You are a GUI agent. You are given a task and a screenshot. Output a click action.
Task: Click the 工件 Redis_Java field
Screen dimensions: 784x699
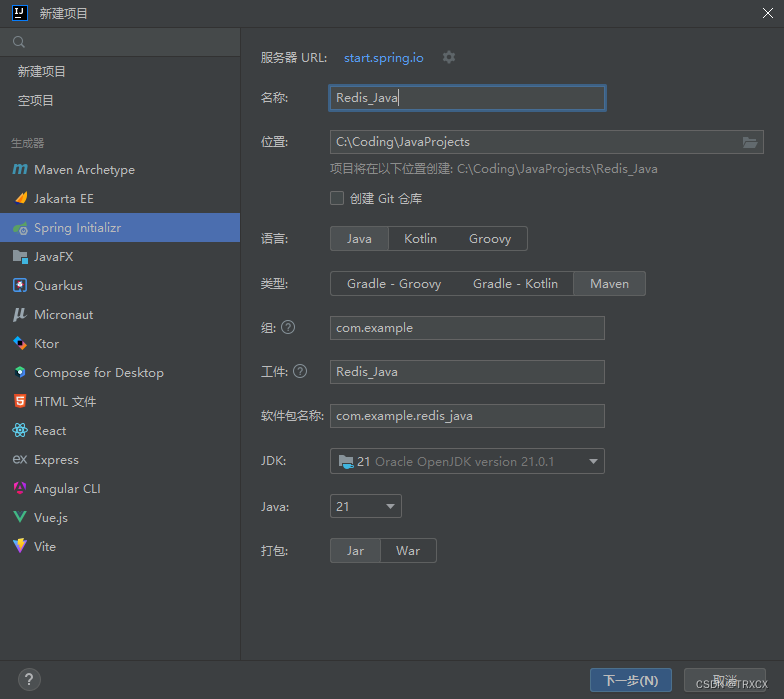coord(467,372)
